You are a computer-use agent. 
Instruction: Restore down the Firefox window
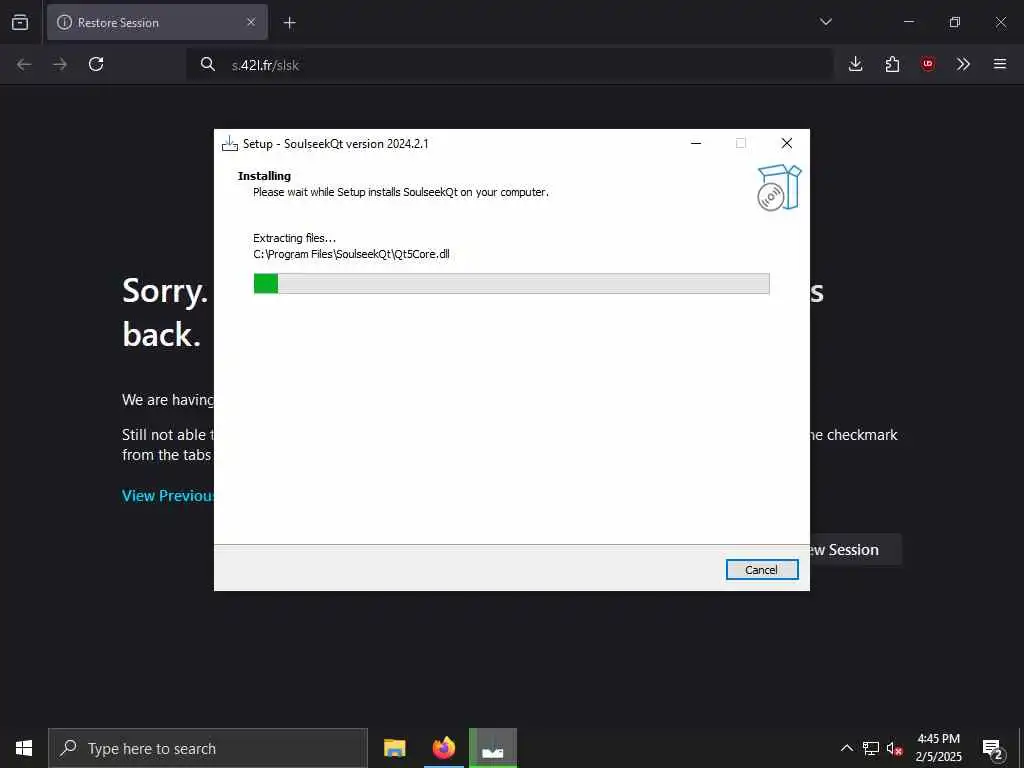[x=955, y=22]
